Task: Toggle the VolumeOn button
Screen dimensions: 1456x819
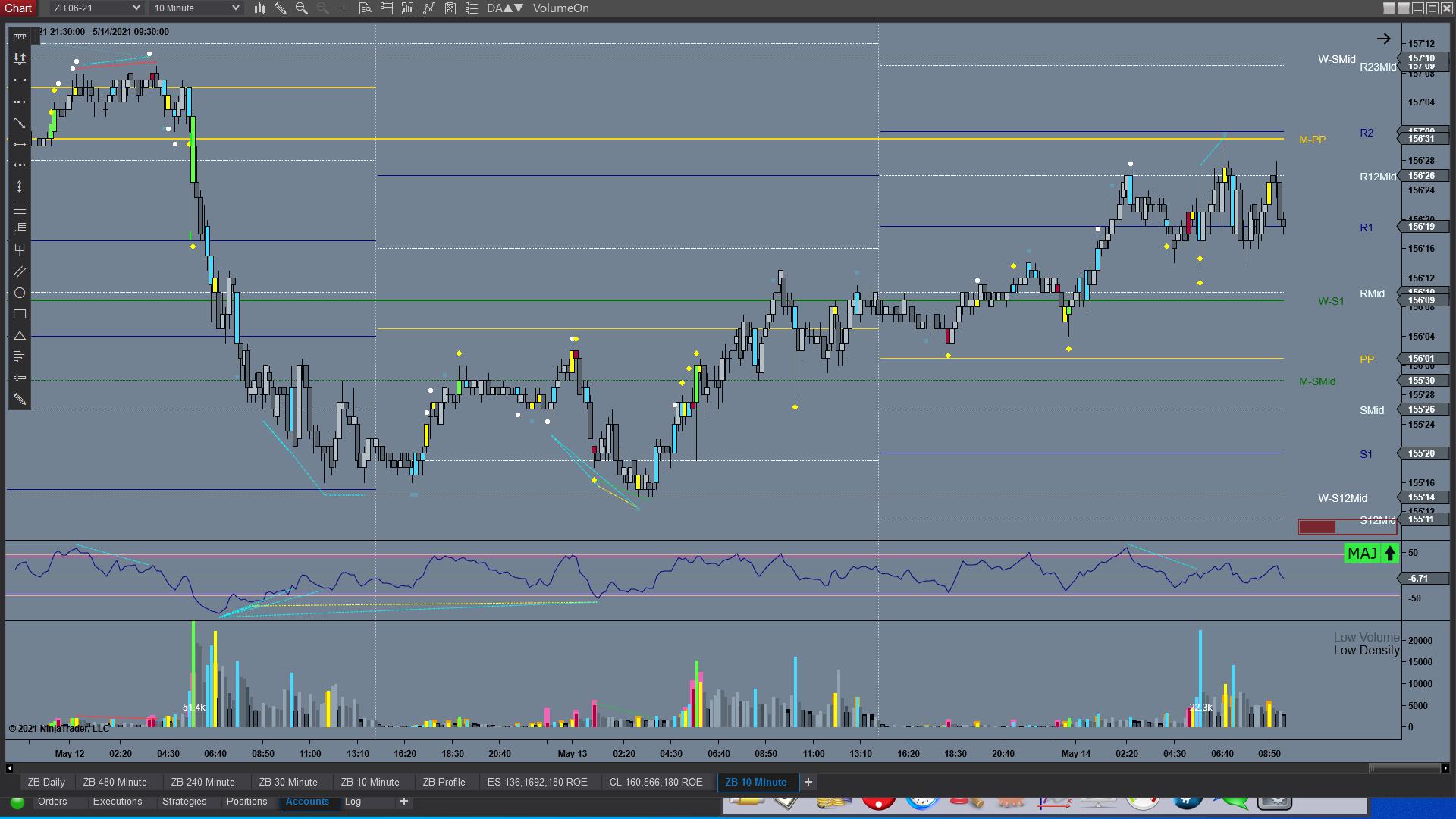Action: [x=561, y=8]
